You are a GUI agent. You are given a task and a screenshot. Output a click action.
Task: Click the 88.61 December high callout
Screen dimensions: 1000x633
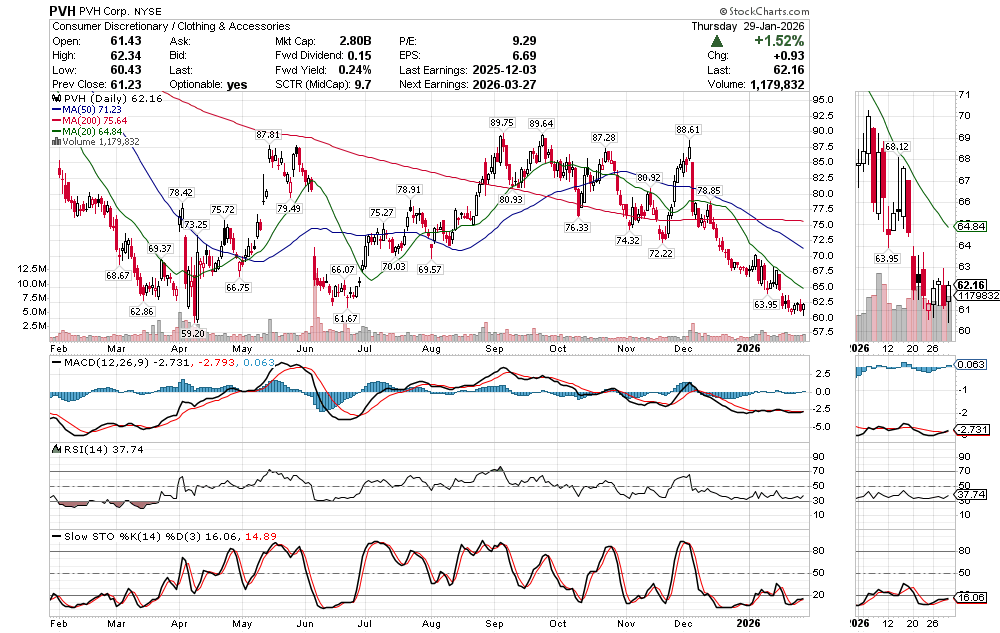click(687, 130)
